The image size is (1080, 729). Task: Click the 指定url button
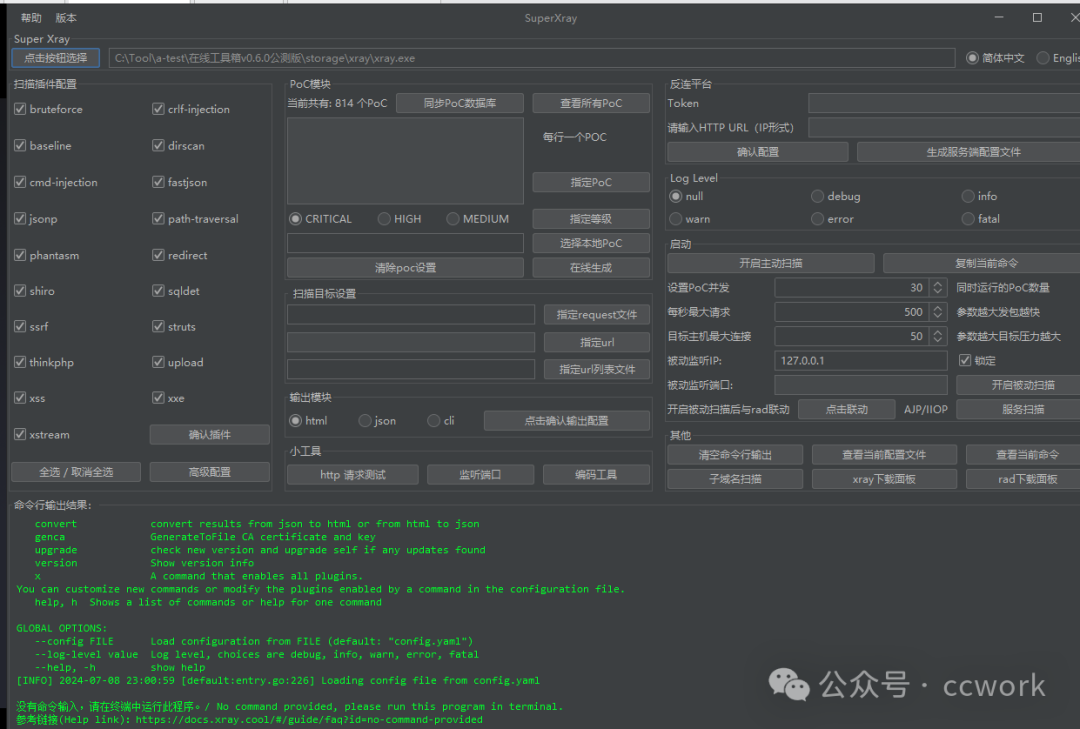(596, 342)
